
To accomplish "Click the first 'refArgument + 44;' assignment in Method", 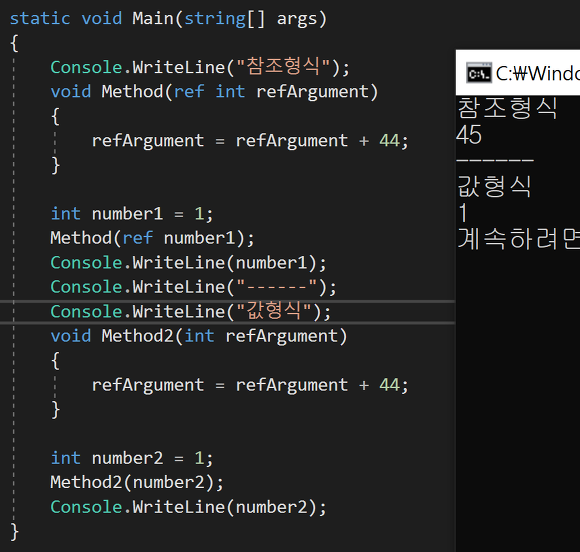I will coord(250,141).
